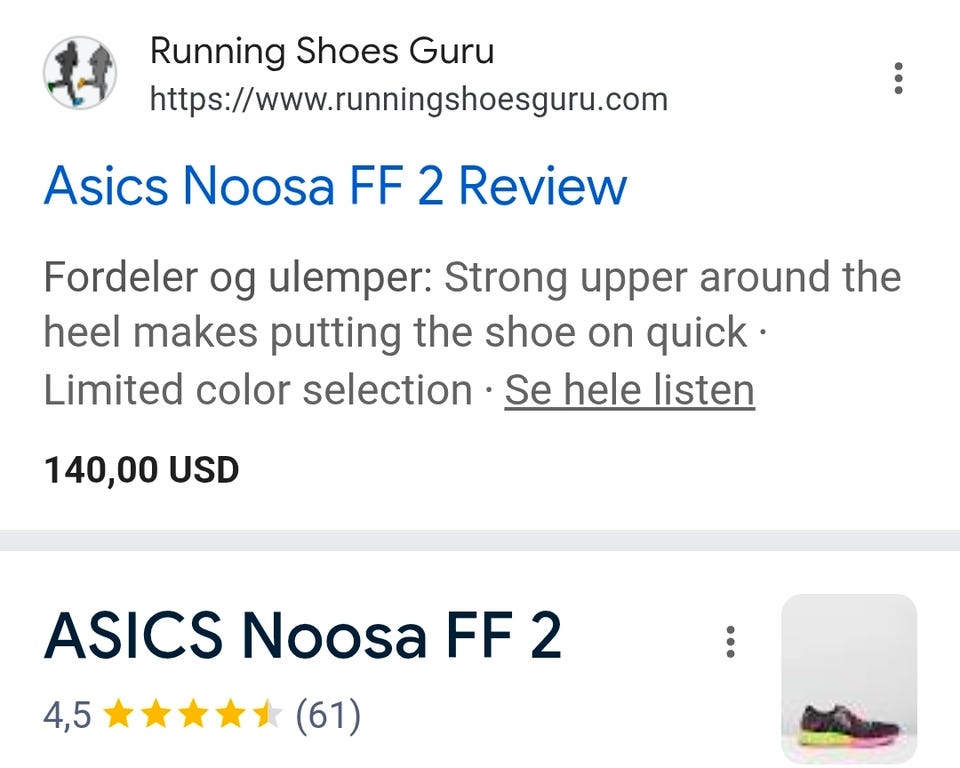Click the Limited color selection text
The height and width of the screenshot is (768, 960).
tap(258, 390)
